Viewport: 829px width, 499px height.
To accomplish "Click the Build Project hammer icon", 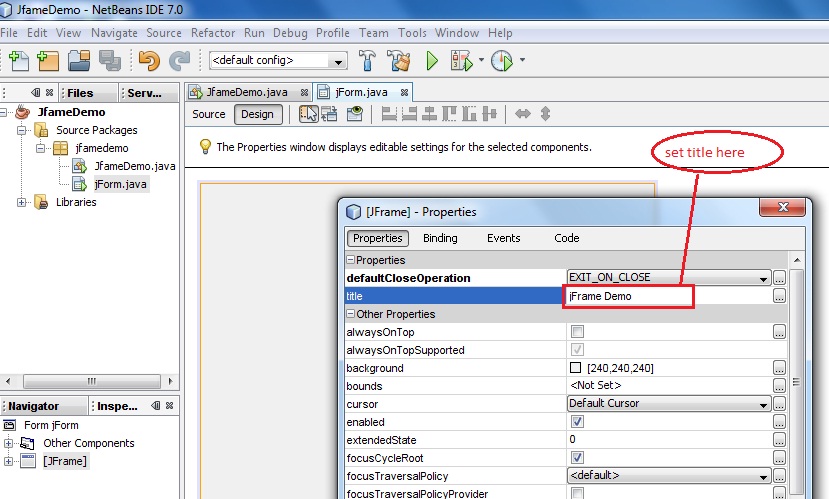I will pos(367,61).
